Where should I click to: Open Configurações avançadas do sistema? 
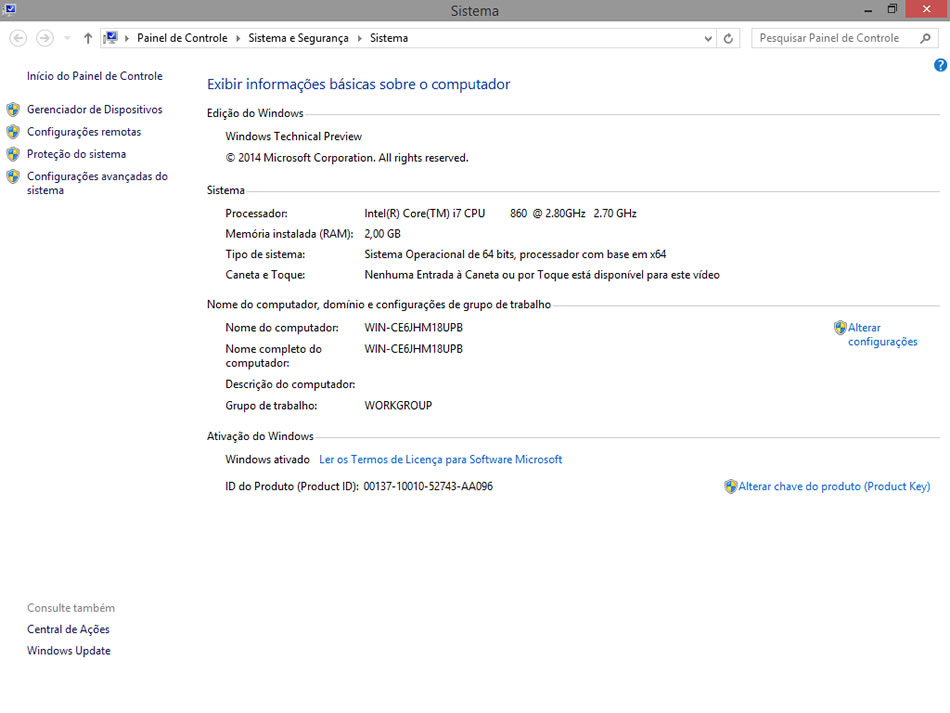(97, 183)
